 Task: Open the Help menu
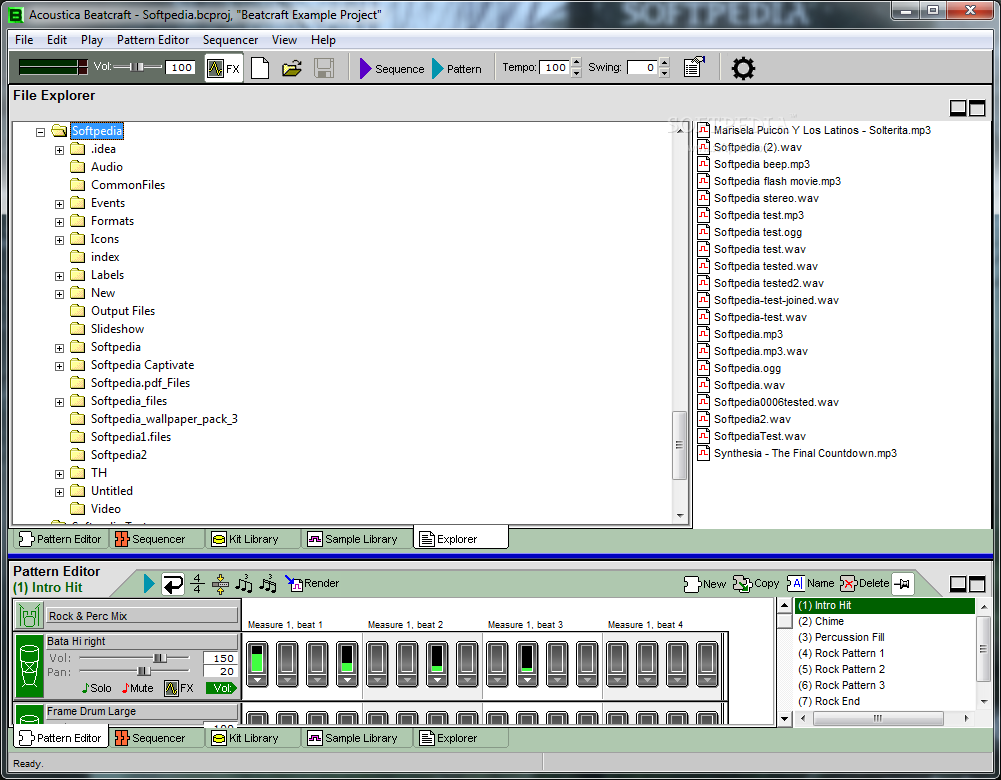(323, 40)
